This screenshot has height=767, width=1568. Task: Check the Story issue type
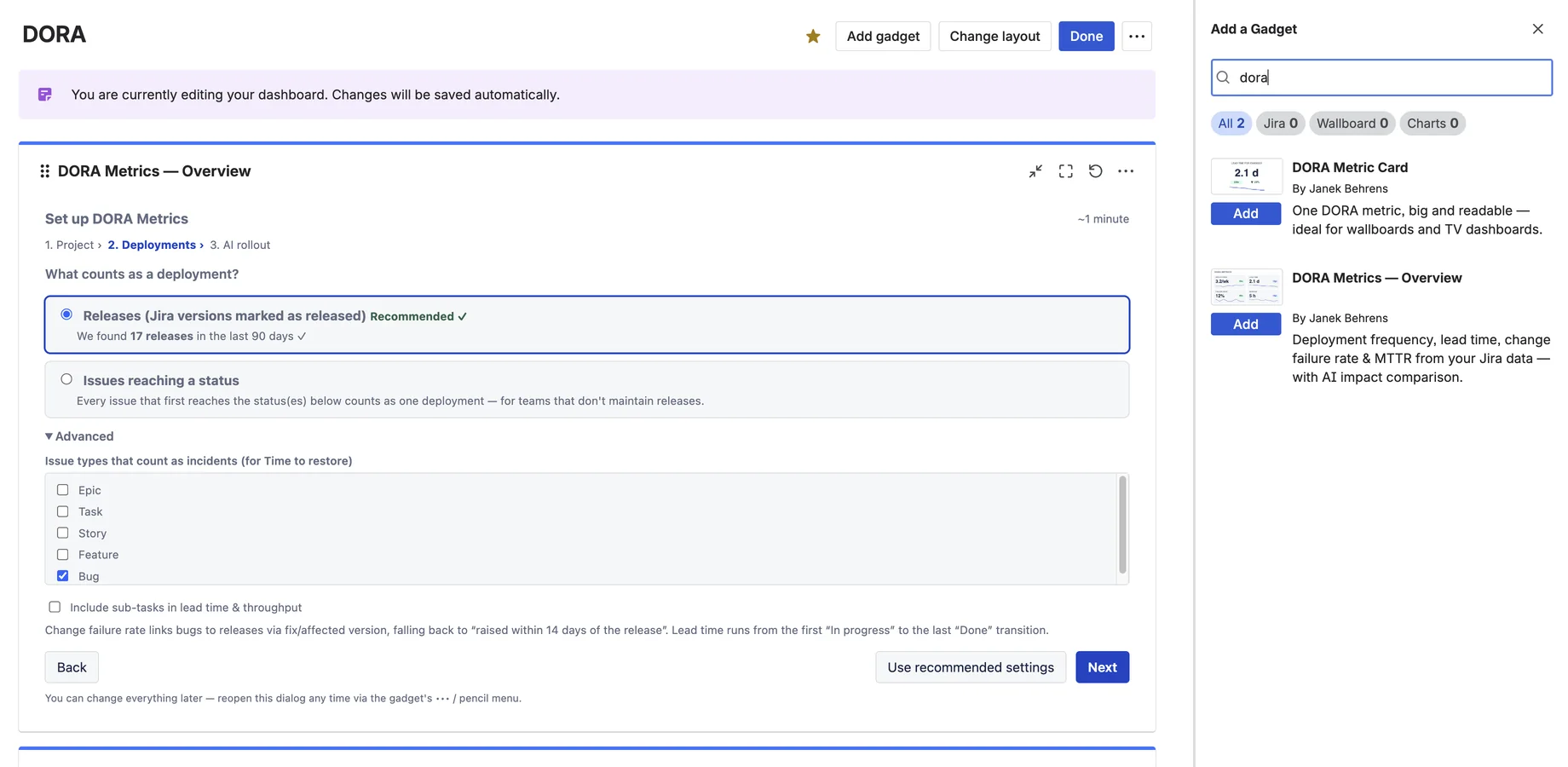click(x=63, y=533)
